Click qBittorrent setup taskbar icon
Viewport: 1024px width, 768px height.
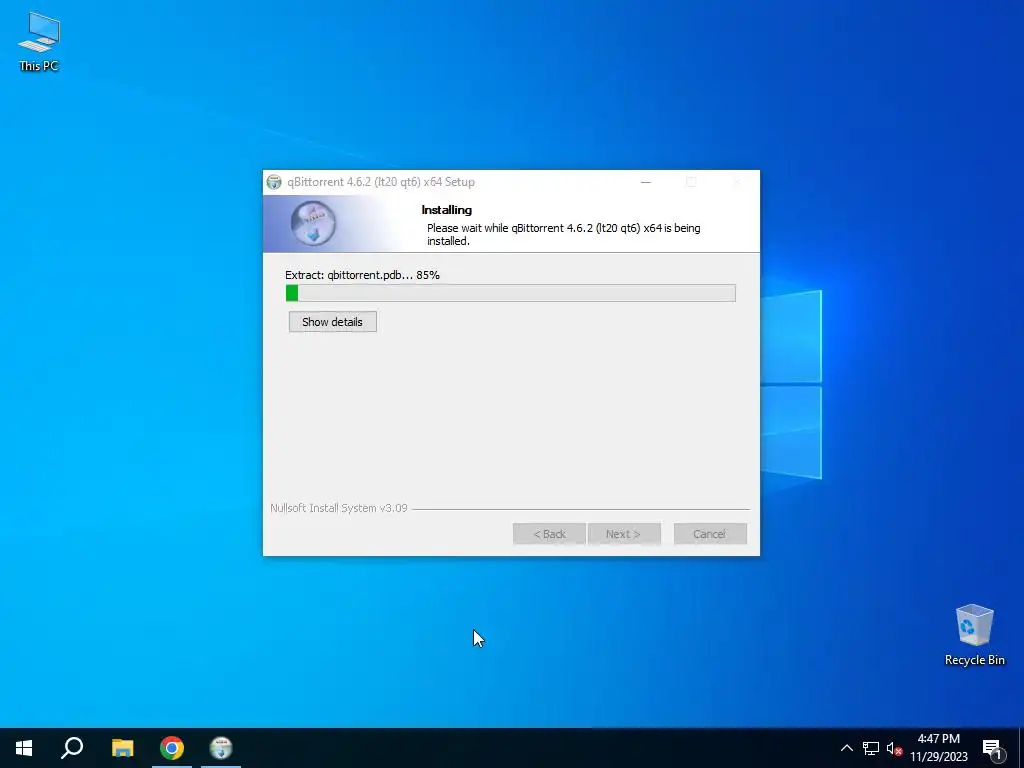coord(221,748)
